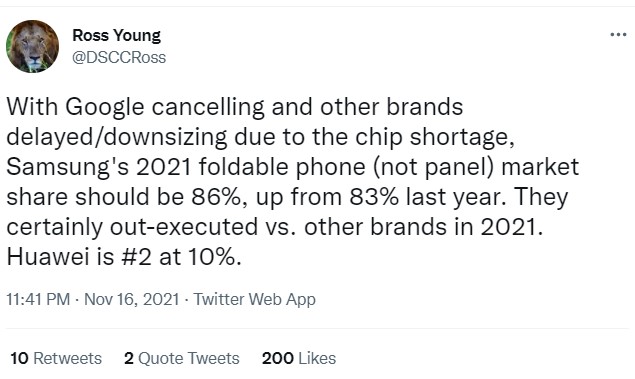635x379 pixels.
Task: Click the tweet line mentioning Huawei at 10%
Action: pyautogui.click(x=124, y=257)
